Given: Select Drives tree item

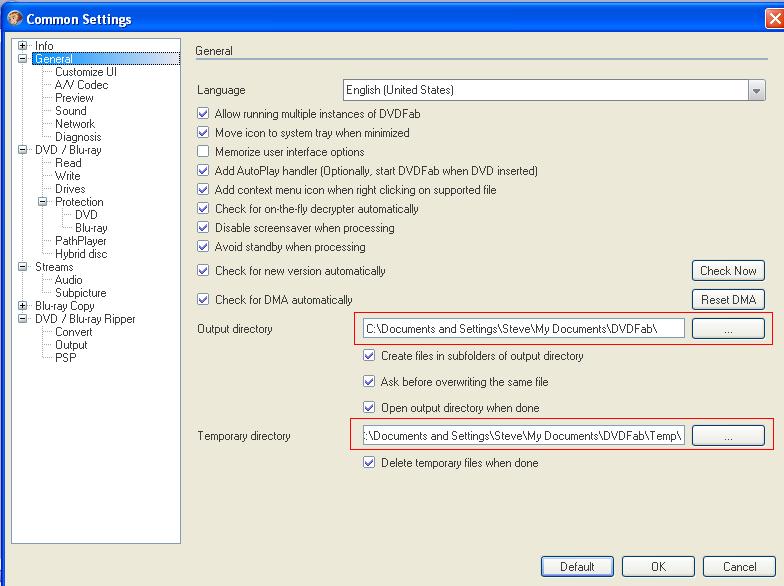Looking at the screenshot, I should pos(70,188).
